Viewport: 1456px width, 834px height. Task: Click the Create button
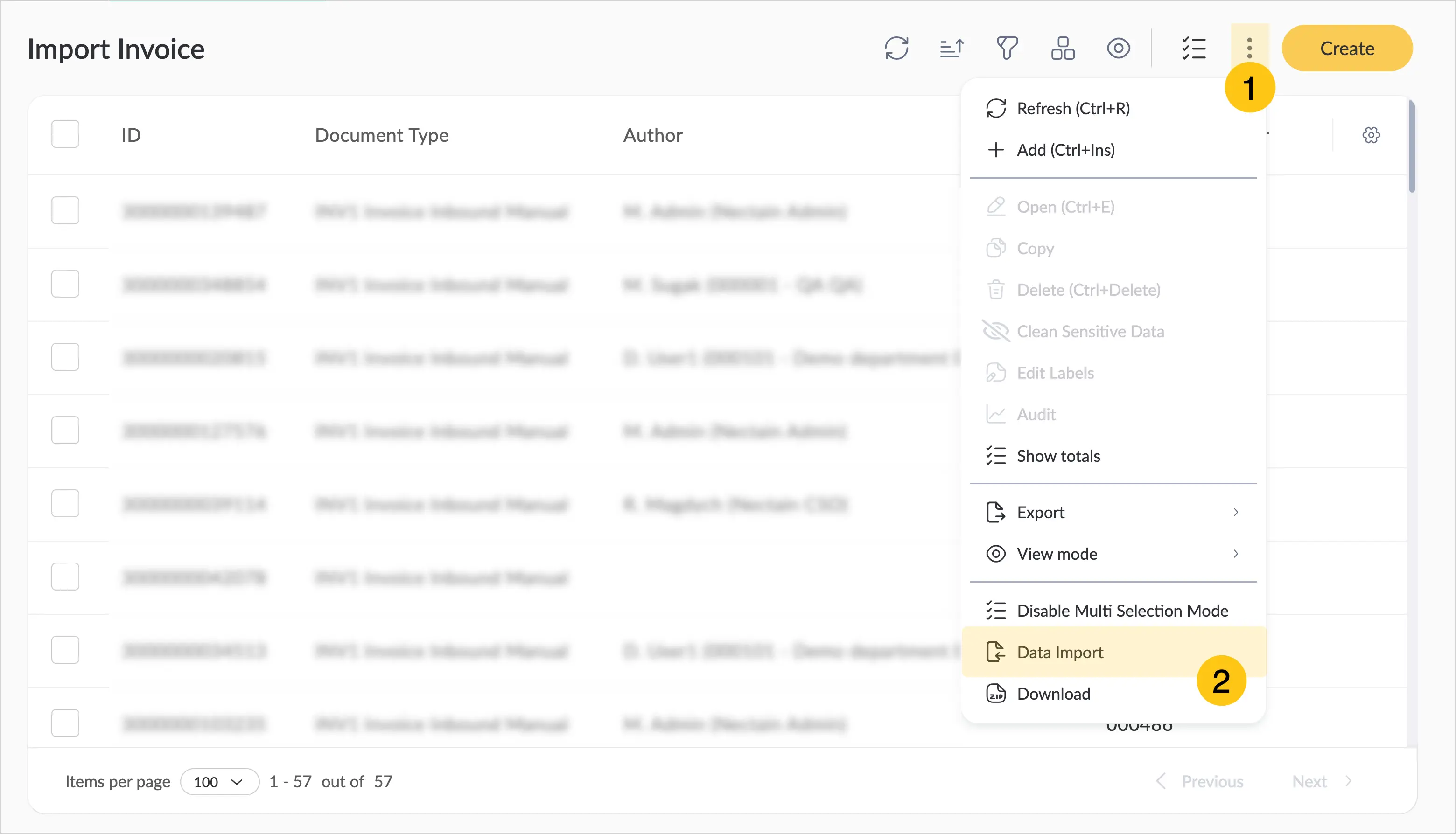1346,48
